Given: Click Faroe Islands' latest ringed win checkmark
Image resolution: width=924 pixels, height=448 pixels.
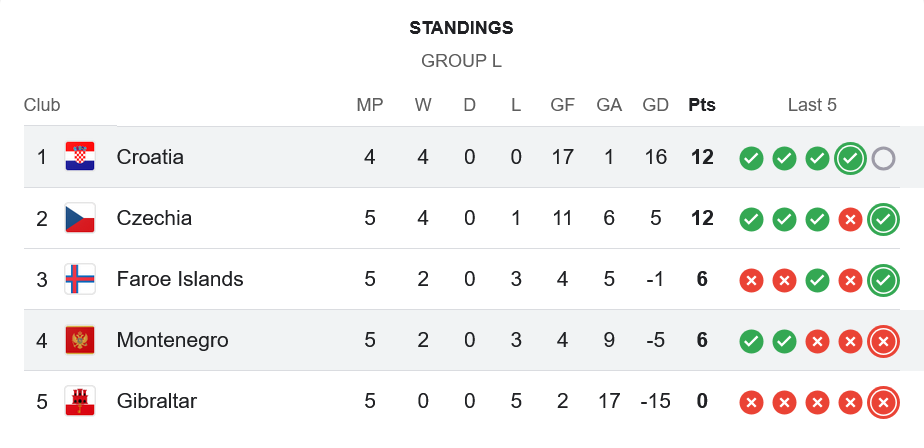Looking at the screenshot, I should tap(882, 280).
